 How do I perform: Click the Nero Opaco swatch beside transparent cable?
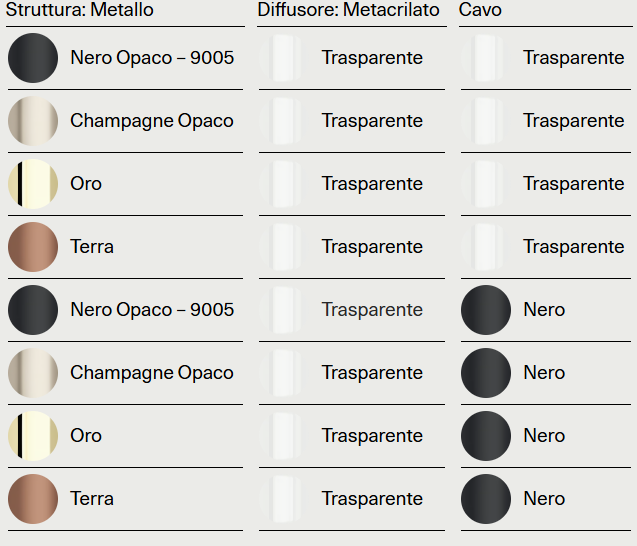(33, 58)
